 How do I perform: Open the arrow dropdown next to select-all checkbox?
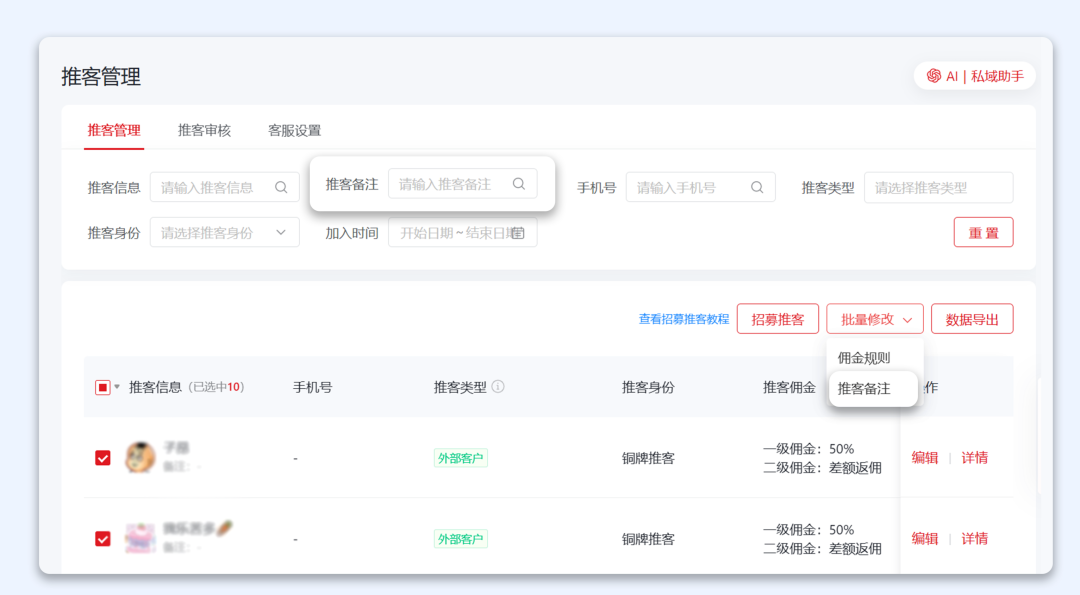click(117, 387)
